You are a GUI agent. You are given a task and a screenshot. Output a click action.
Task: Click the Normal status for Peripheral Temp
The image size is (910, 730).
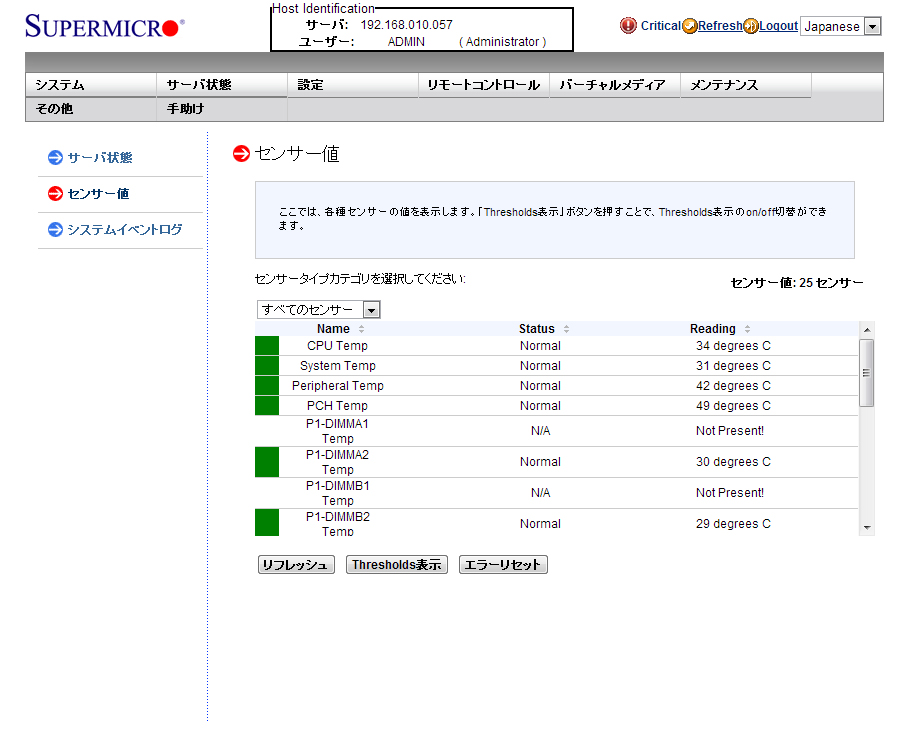tap(540, 386)
